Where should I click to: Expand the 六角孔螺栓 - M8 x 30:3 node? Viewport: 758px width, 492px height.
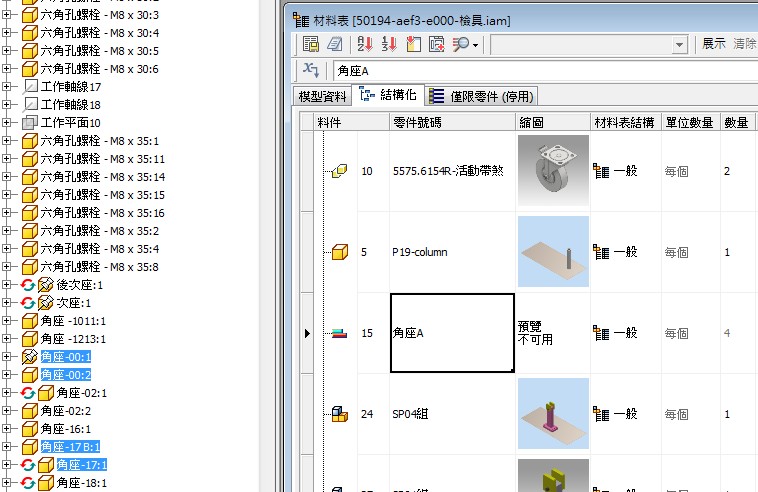tap(6, 15)
